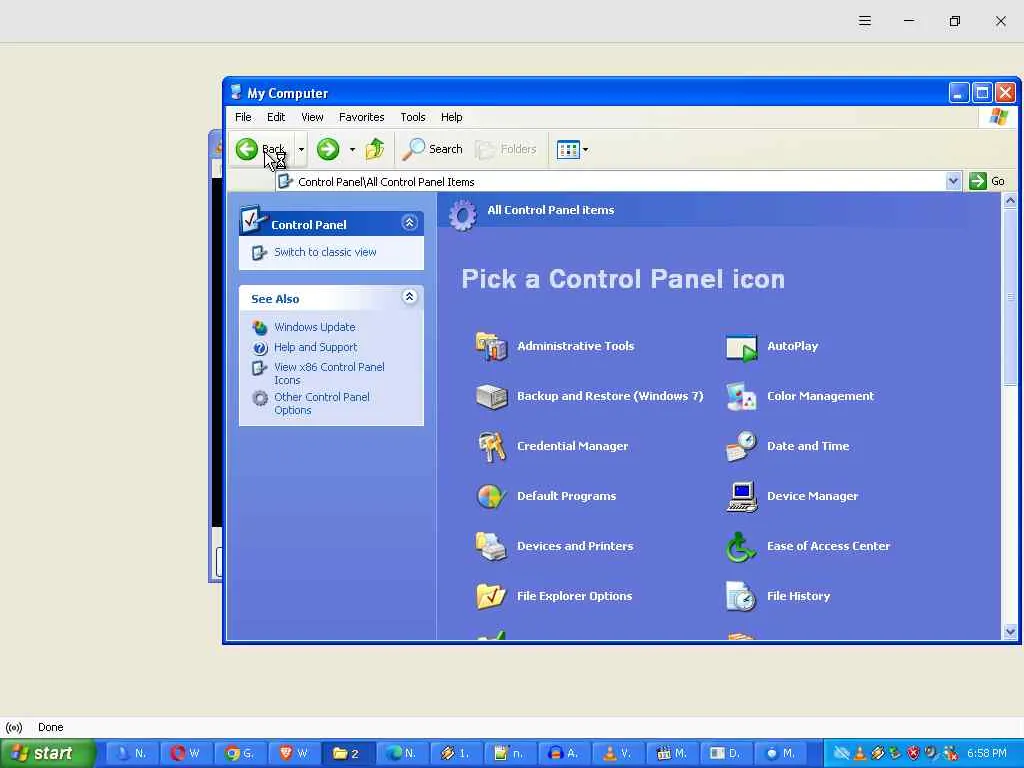The height and width of the screenshot is (768, 1024).
Task: Switch to Chrome taskbar button
Action: [x=238, y=753]
